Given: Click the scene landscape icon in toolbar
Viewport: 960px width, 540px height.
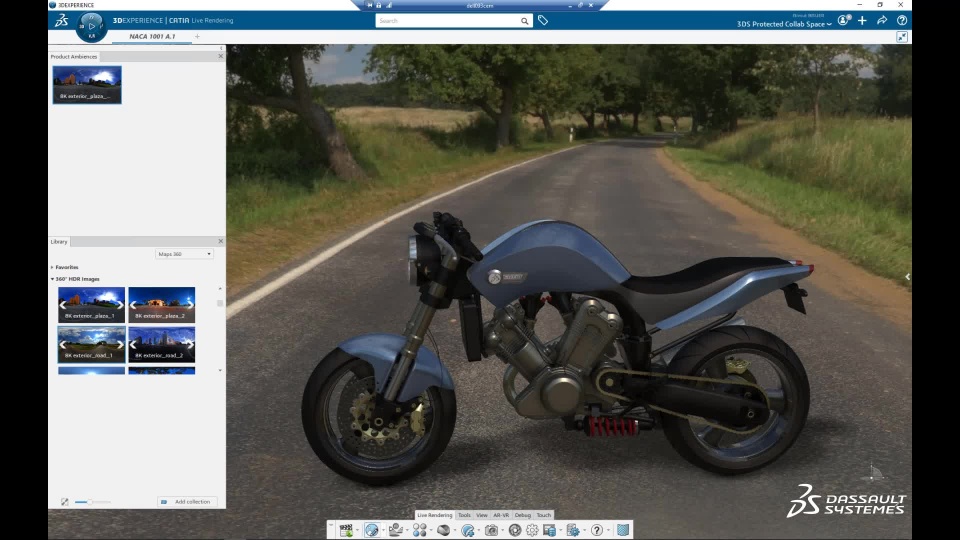Looking at the screenshot, I should [396, 530].
